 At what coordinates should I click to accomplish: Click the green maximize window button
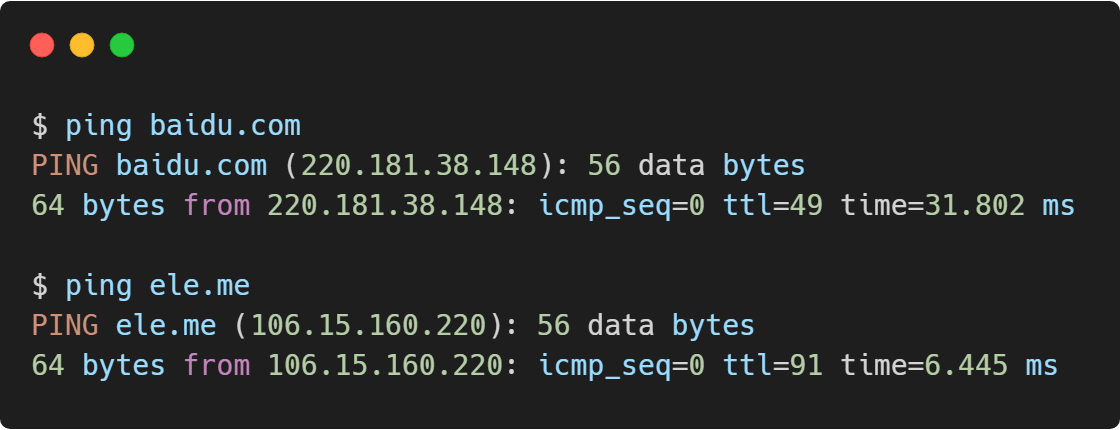click(x=122, y=45)
